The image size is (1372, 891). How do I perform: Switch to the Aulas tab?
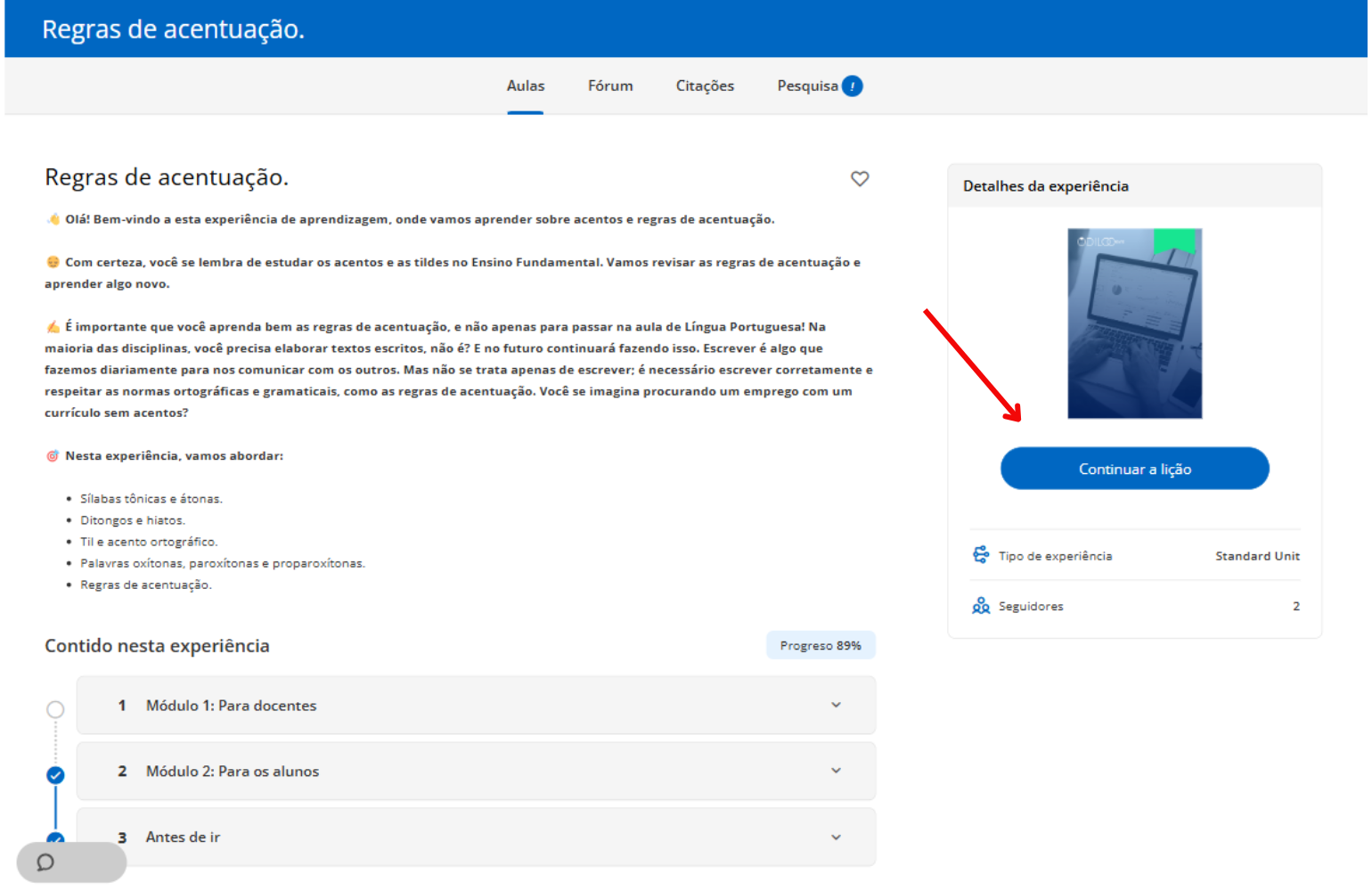526,86
